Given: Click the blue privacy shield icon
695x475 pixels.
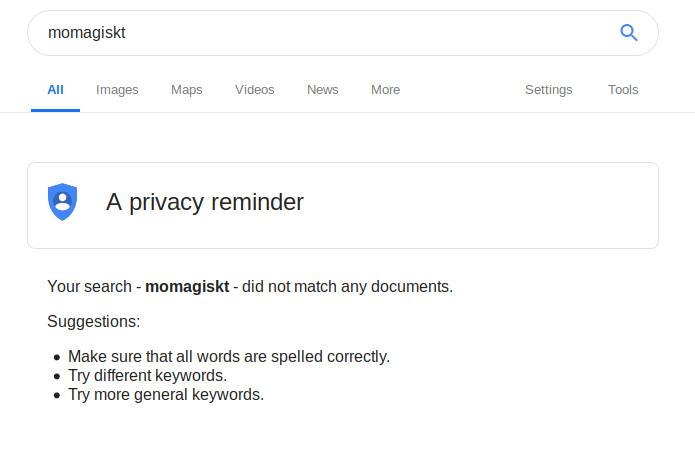Looking at the screenshot, I should pos(62,202).
